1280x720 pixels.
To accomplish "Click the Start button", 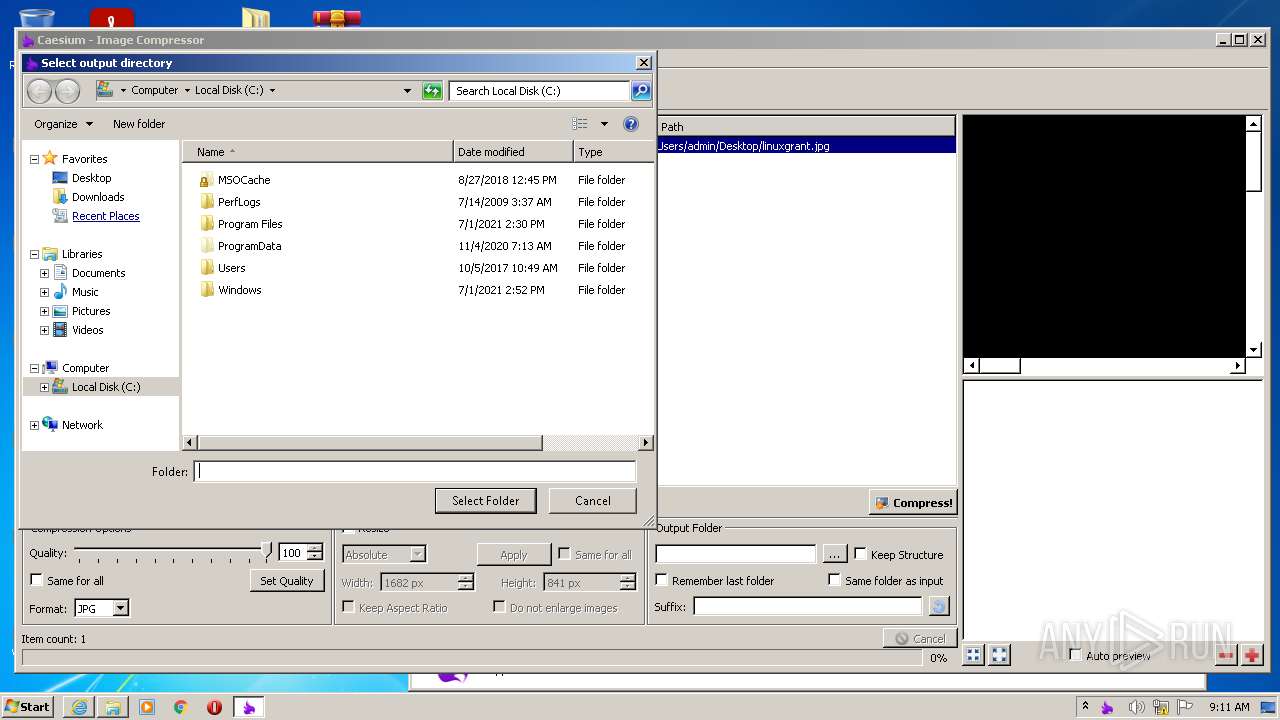I will (x=28, y=707).
